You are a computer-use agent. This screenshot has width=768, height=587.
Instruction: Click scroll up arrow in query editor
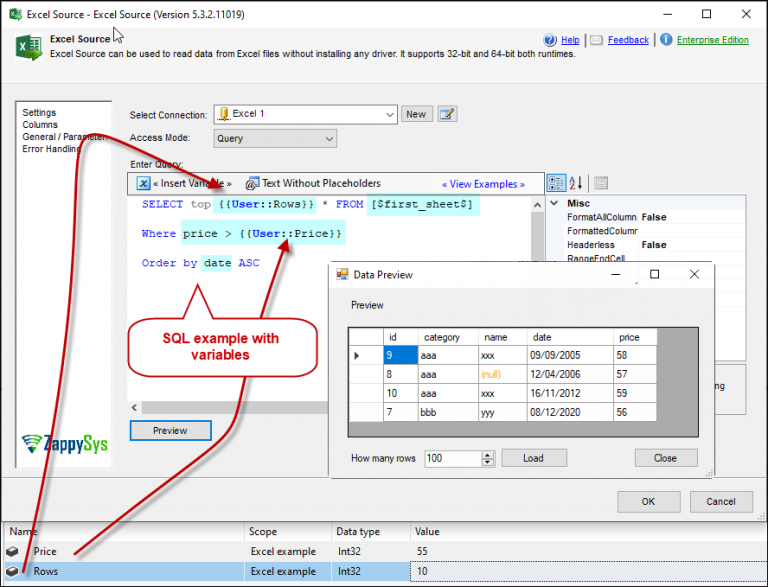point(537,205)
